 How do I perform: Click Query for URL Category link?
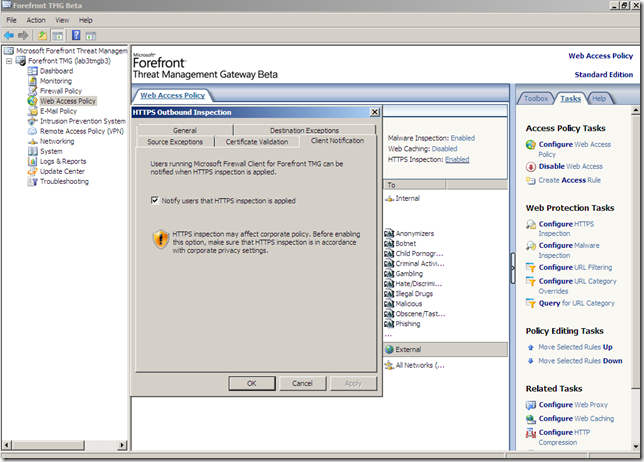click(x=577, y=303)
